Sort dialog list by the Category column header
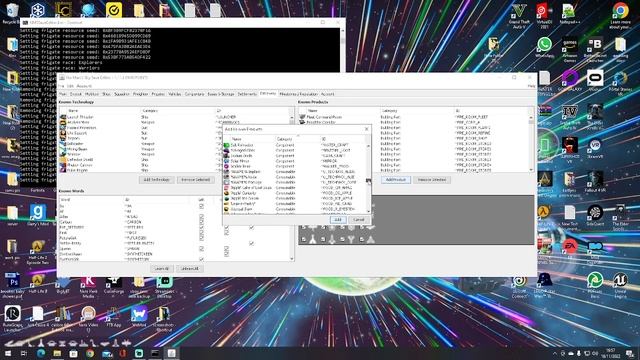This screenshot has height=360, width=640. pos(297,139)
